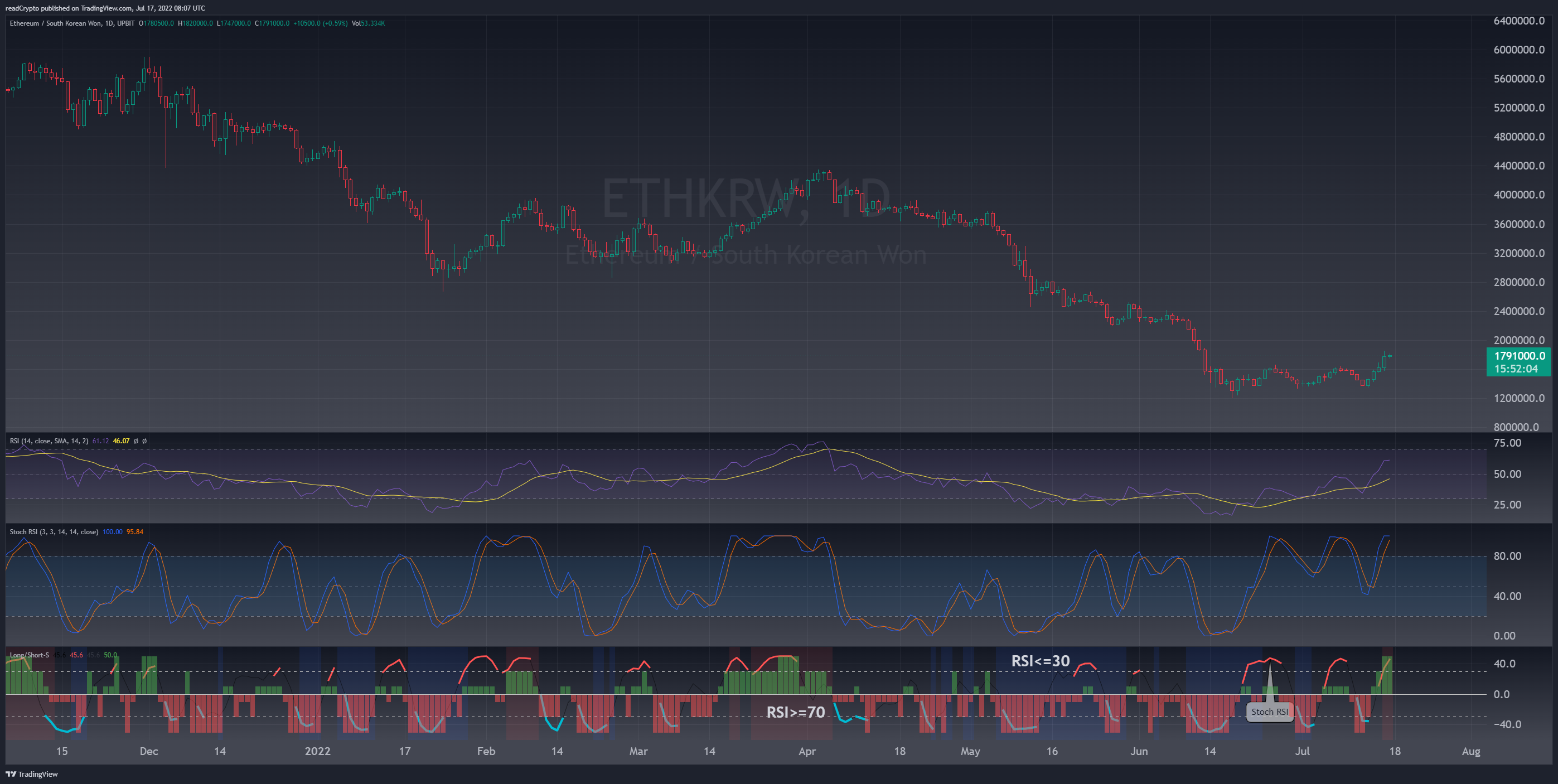The height and width of the screenshot is (784, 1558).
Task: Select the Ethereum / South Korean Won title
Action: pyautogui.click(x=72, y=23)
